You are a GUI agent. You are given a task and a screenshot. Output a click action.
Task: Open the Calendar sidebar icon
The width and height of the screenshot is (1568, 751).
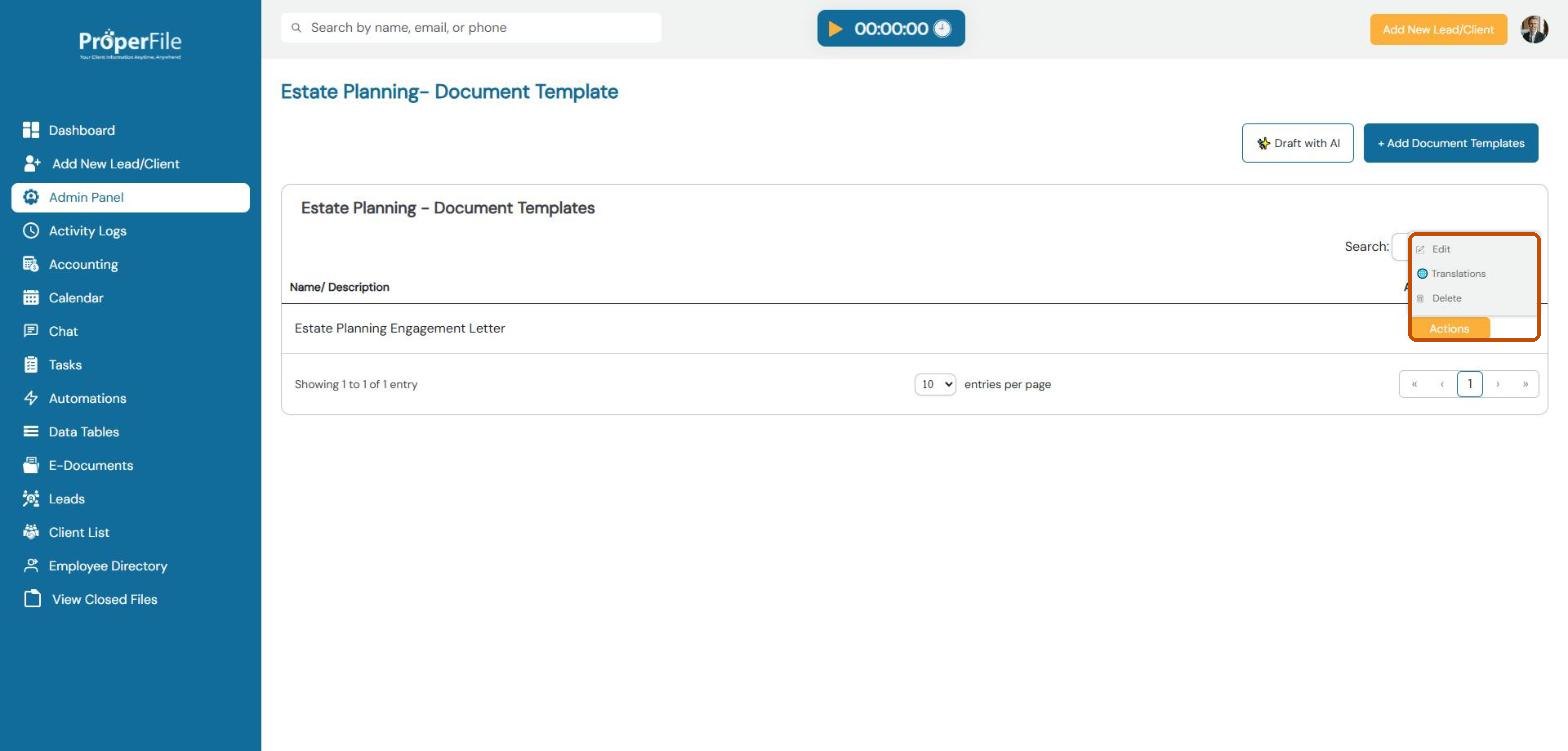pyautogui.click(x=31, y=297)
